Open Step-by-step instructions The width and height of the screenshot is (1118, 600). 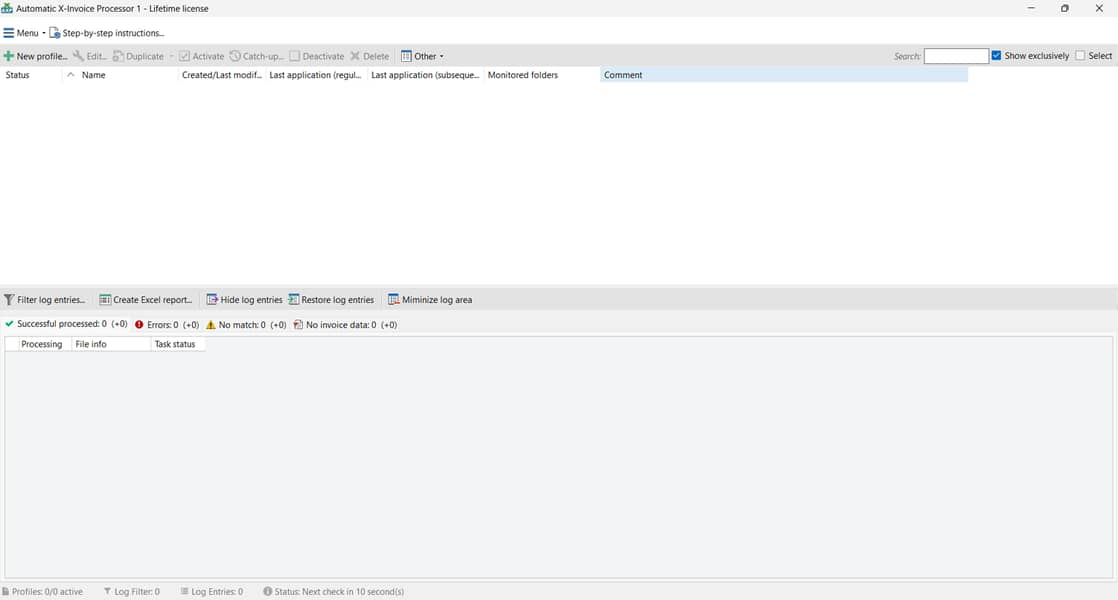coord(106,33)
